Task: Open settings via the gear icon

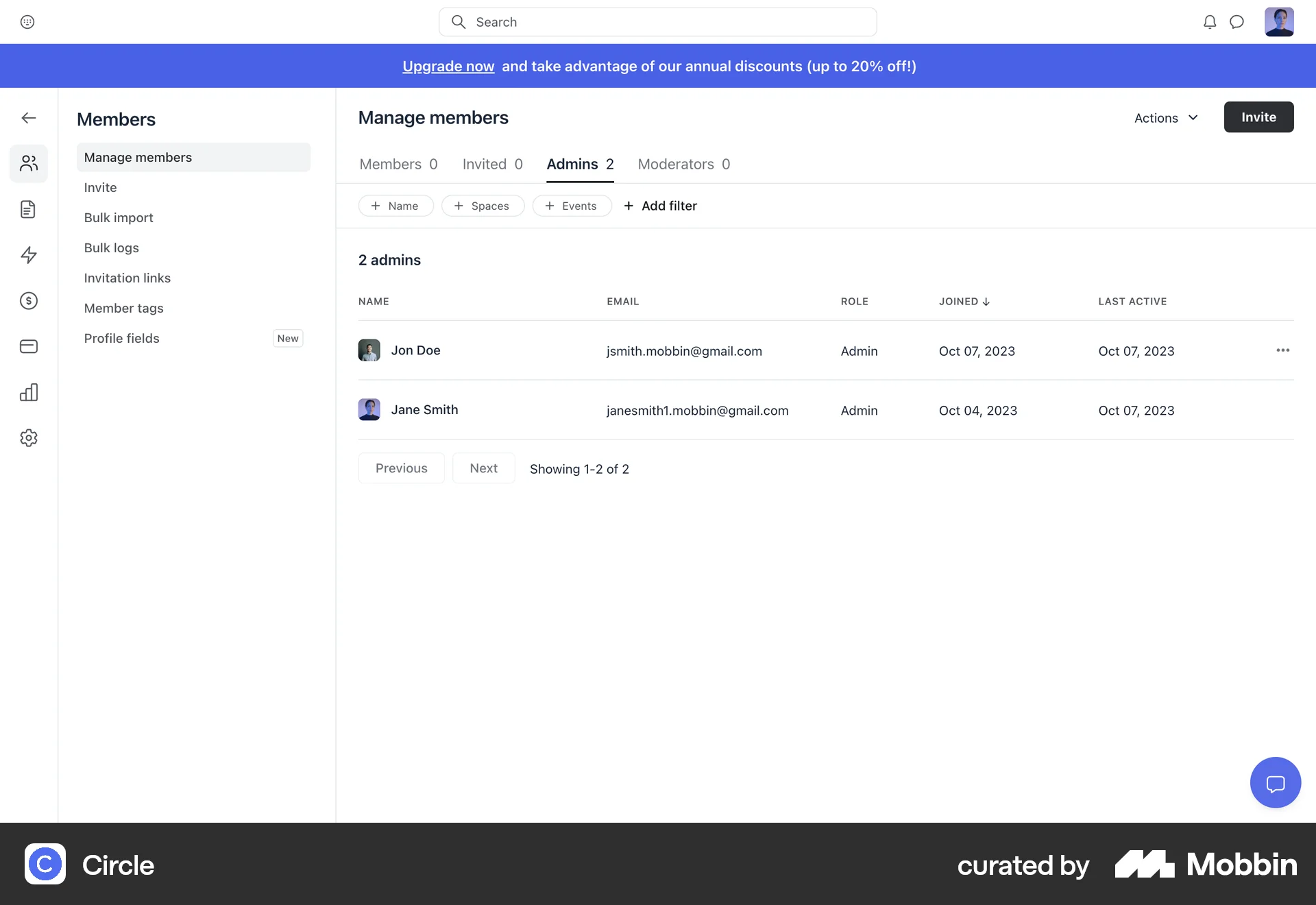Action: tap(28, 437)
